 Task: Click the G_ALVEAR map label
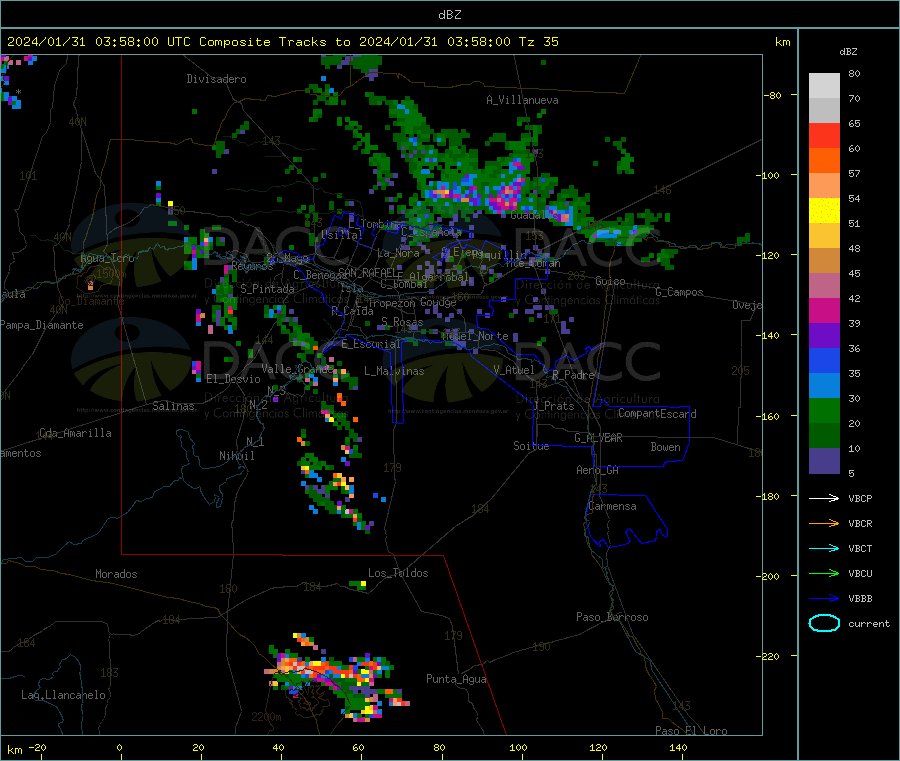coord(598,438)
